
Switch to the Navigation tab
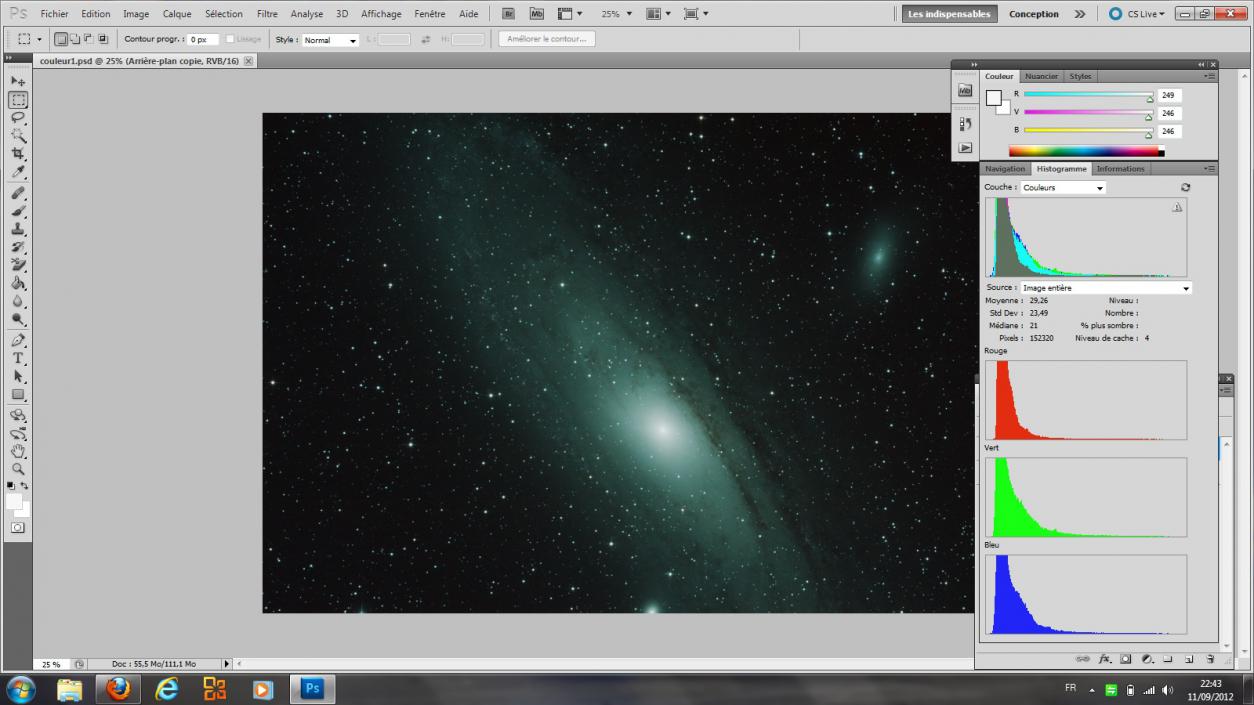(x=1005, y=169)
